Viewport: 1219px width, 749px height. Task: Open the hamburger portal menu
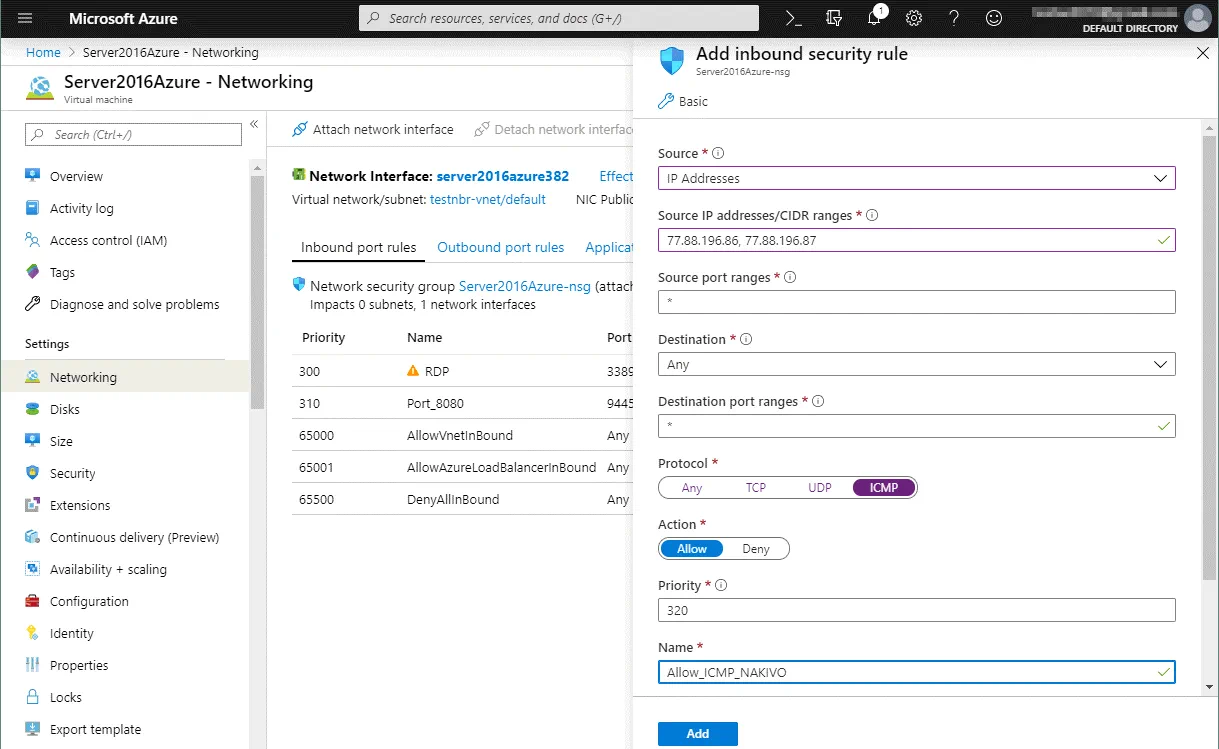pos(25,18)
